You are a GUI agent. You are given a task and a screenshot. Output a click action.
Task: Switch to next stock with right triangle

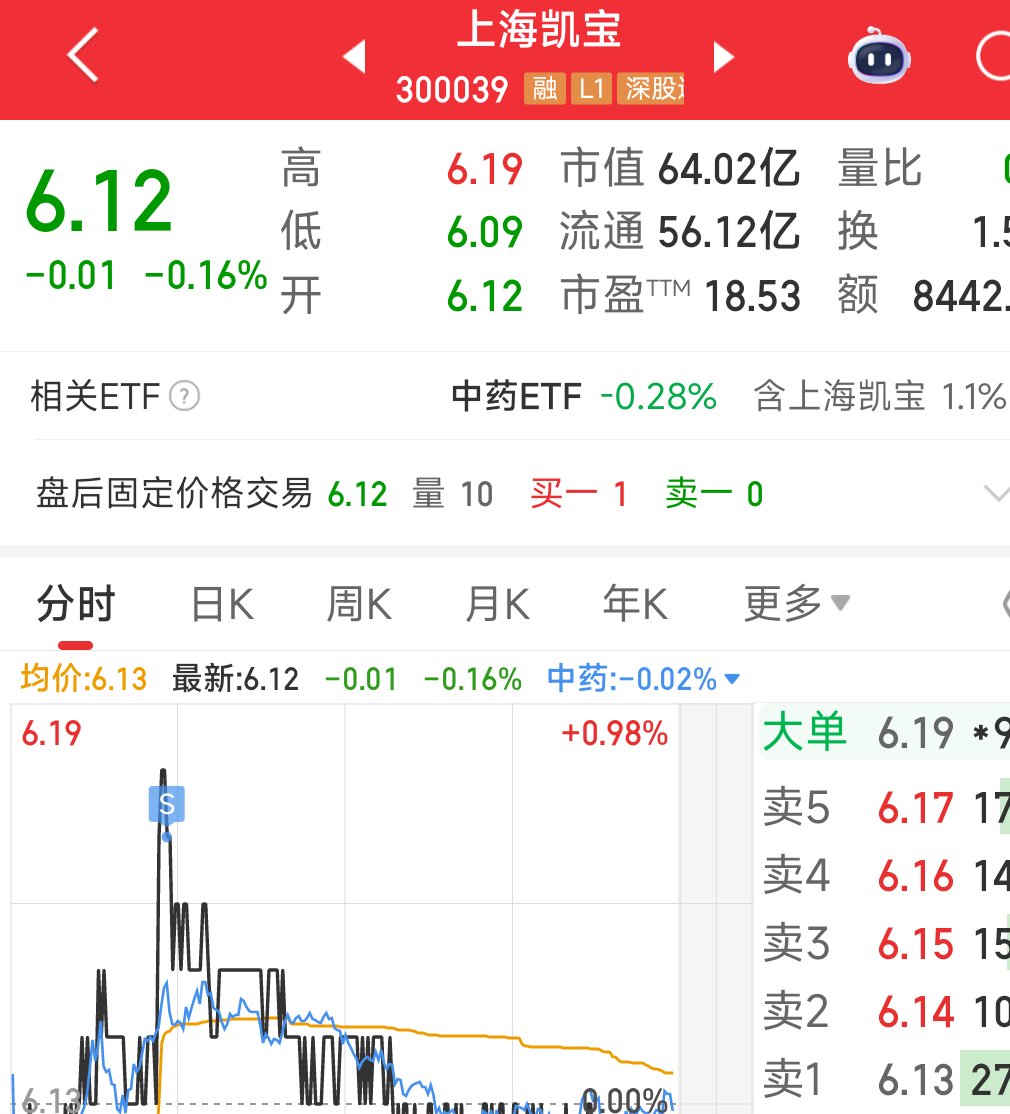tap(723, 57)
